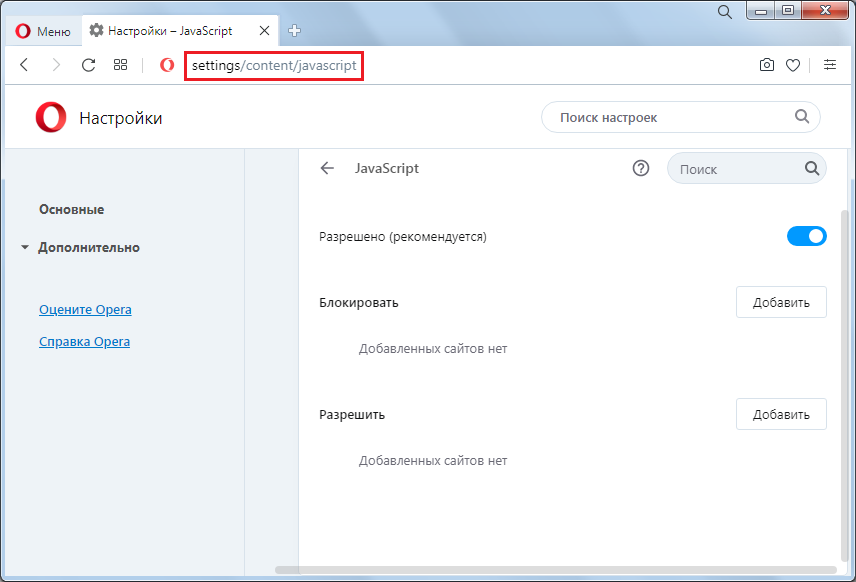
Task: Maximize the Opera window
Action: [x=788, y=10]
